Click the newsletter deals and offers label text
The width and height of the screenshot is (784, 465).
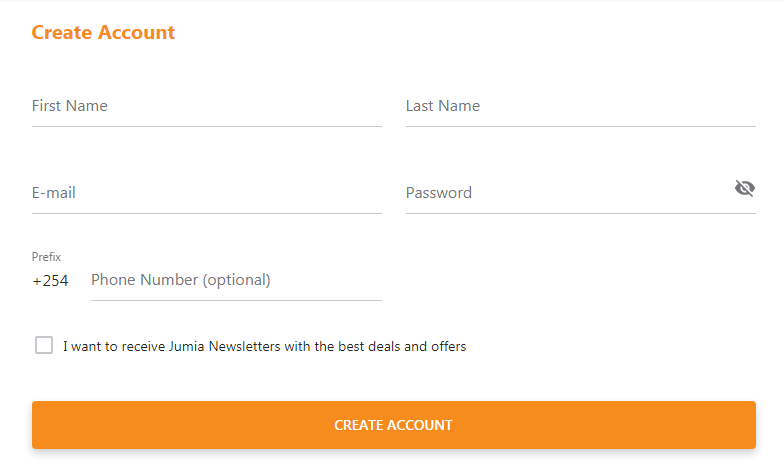[x=264, y=346]
